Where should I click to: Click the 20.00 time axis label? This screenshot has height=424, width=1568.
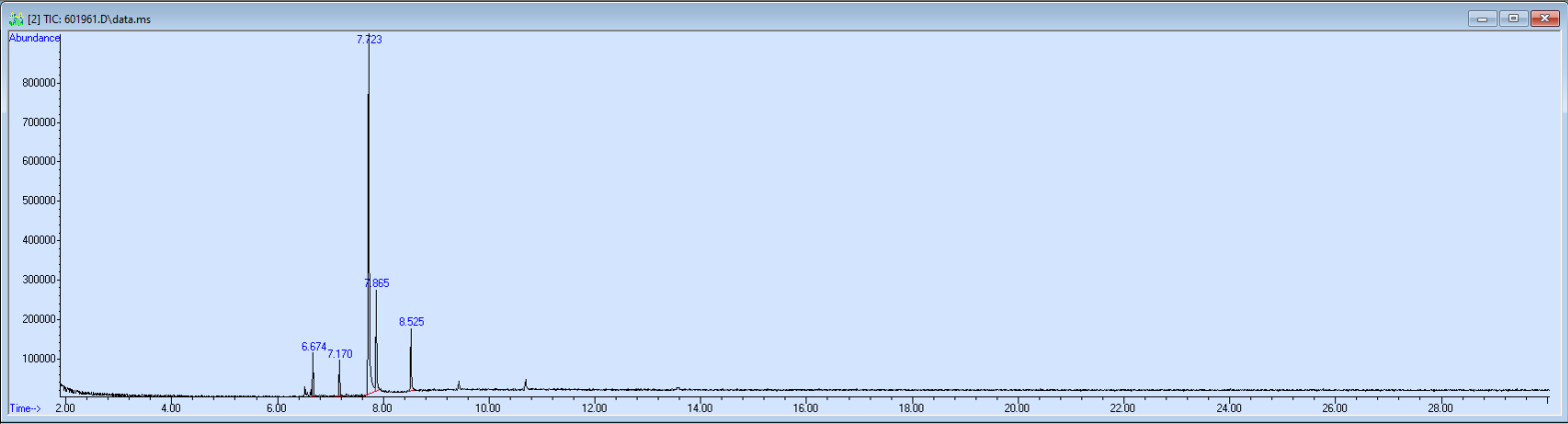tap(1017, 408)
